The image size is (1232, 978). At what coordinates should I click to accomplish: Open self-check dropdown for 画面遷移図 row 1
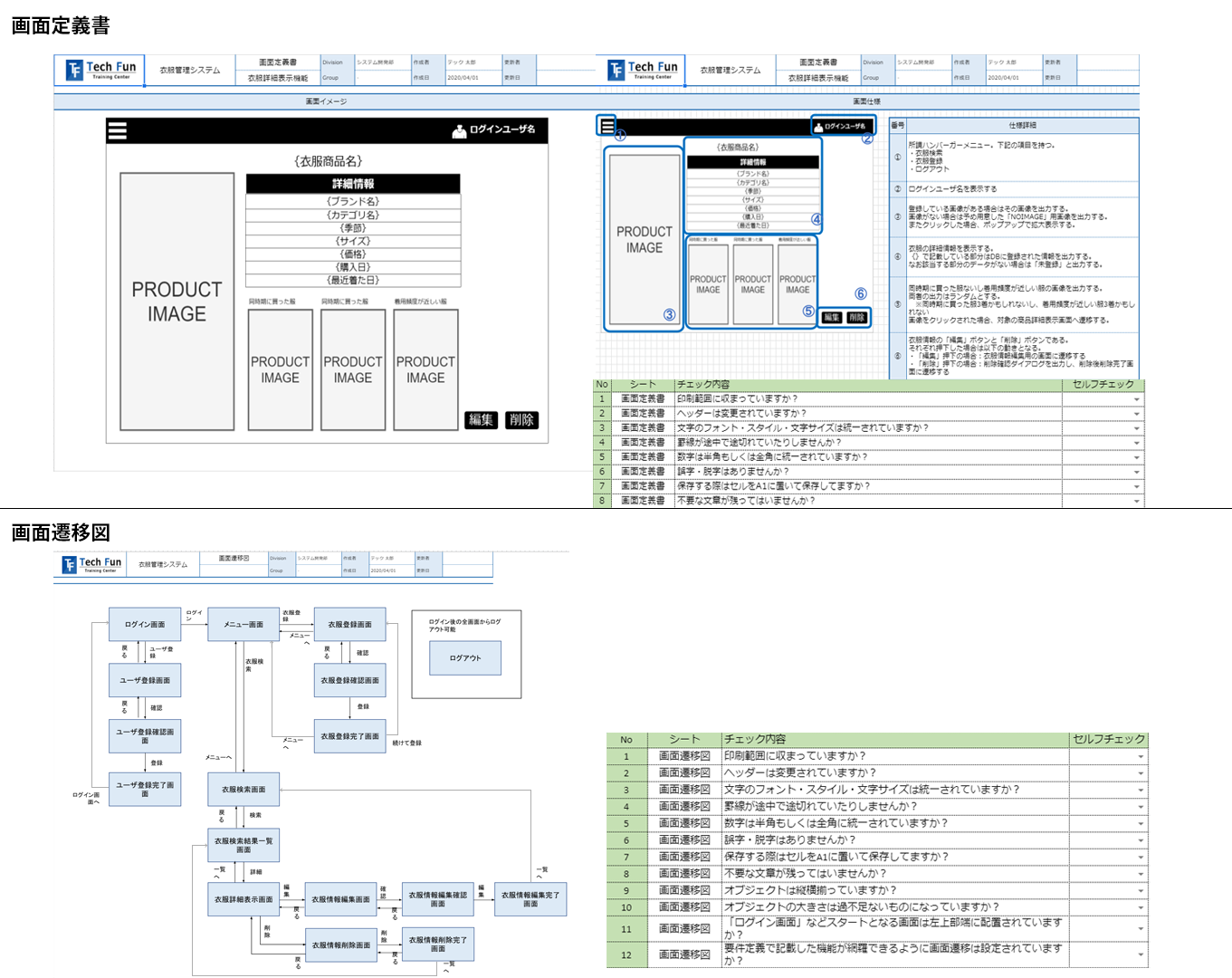(x=1141, y=756)
